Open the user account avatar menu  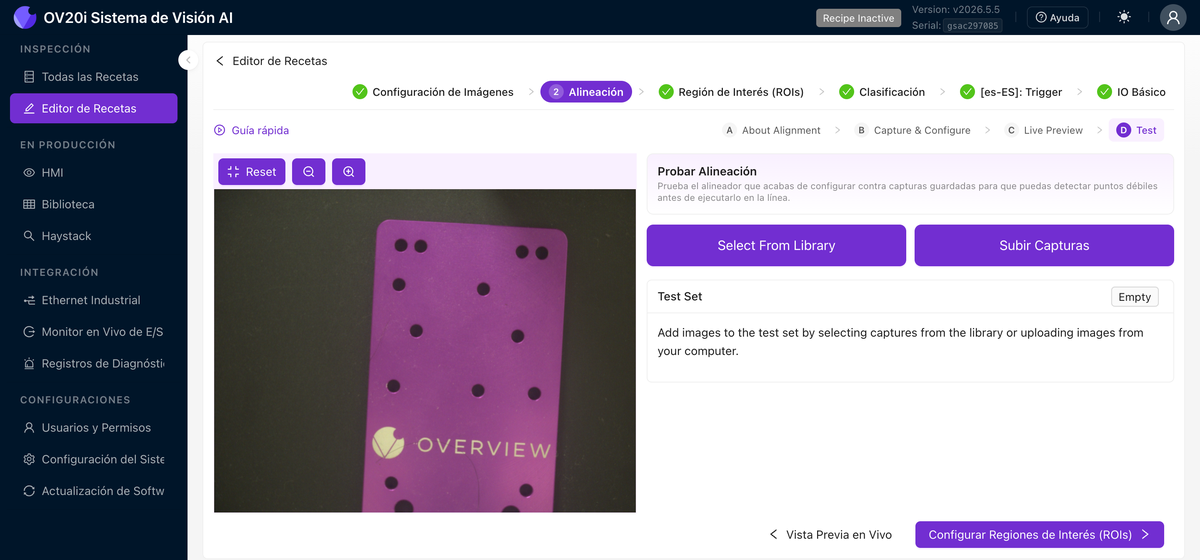[1173, 17]
